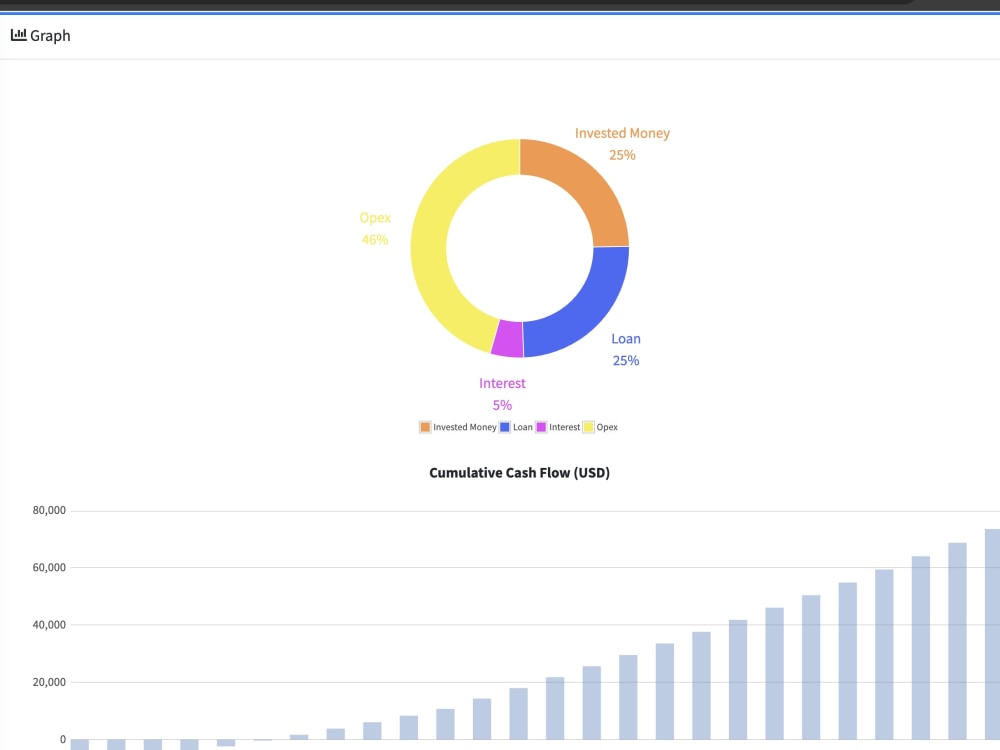Viewport: 1000px width, 750px height.
Task: Click the magenta Interest legend swatch
Action: click(x=543, y=427)
